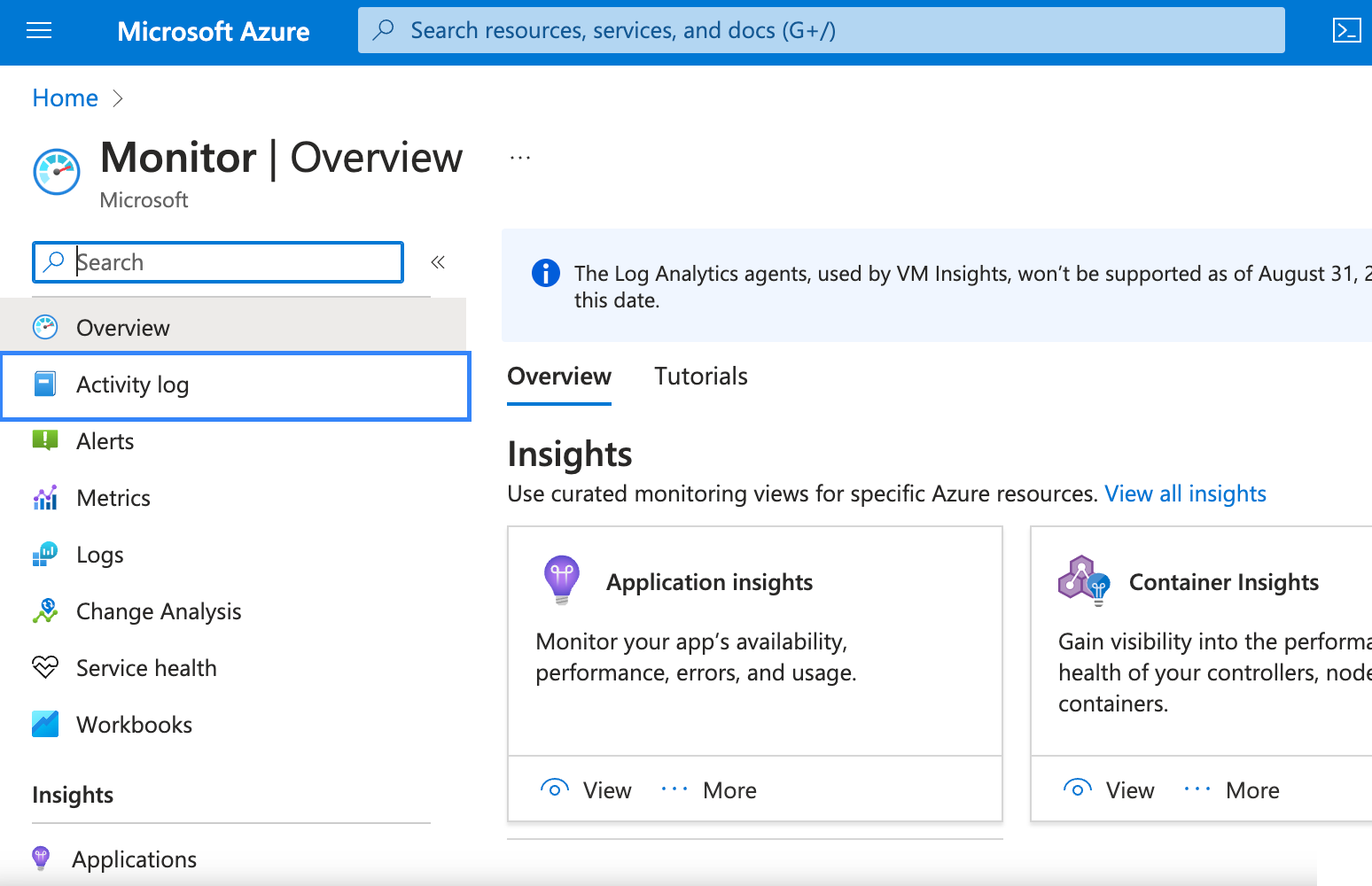Click the breadcrumb chevron after Home
Viewport: 1372px width, 886px height.
click(119, 98)
